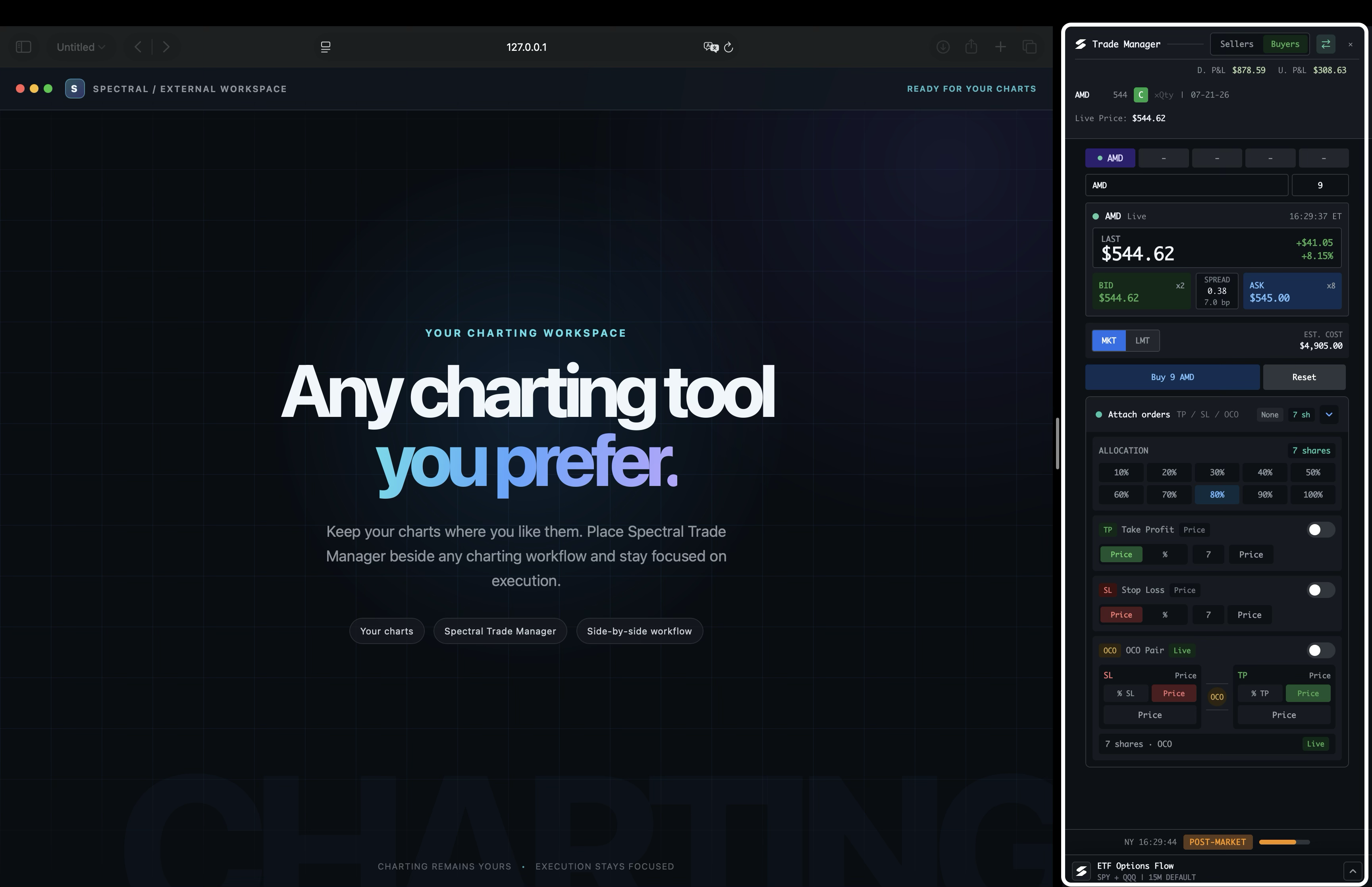The width and height of the screenshot is (1372, 887).
Task: Open the None selector in Attach orders
Action: point(1269,415)
